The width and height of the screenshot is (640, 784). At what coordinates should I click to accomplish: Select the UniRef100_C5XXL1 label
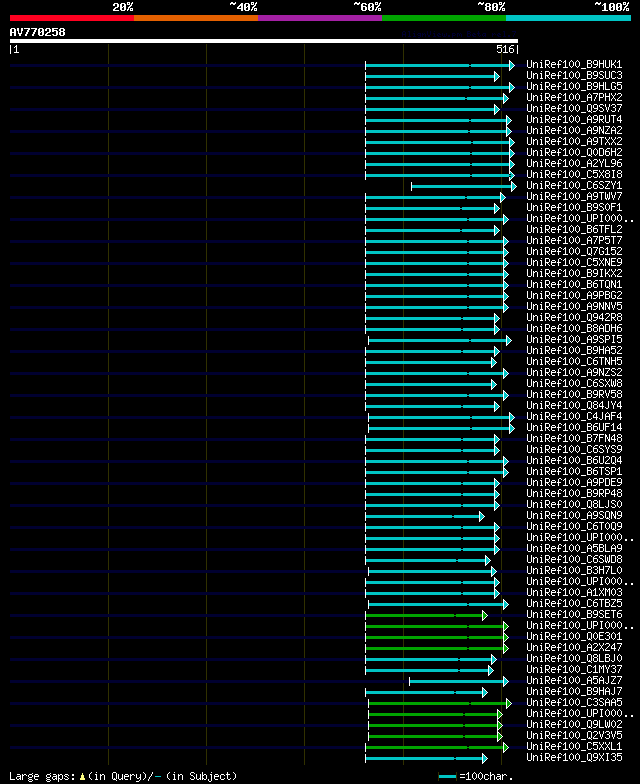pyautogui.click(x=574, y=746)
